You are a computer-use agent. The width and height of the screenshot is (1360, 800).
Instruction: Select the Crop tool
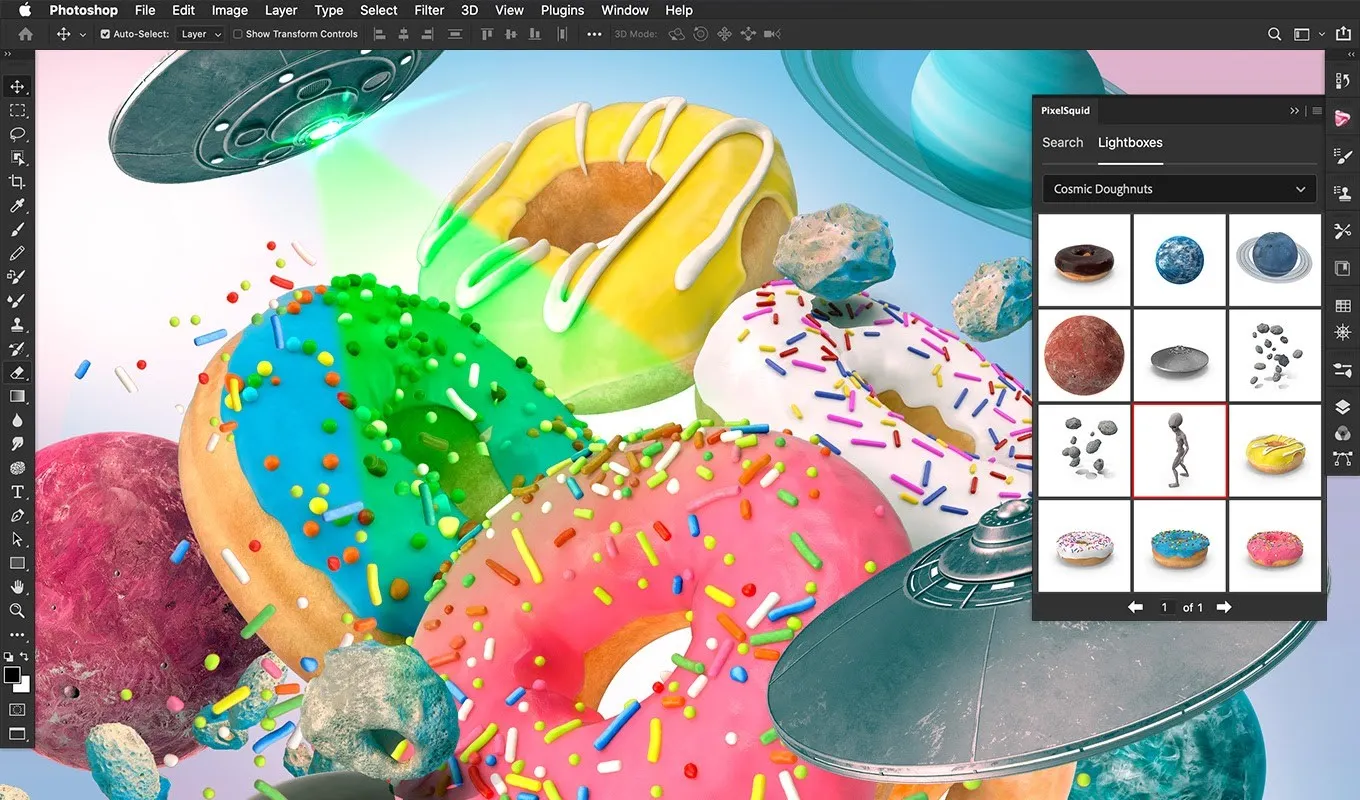tap(17, 182)
